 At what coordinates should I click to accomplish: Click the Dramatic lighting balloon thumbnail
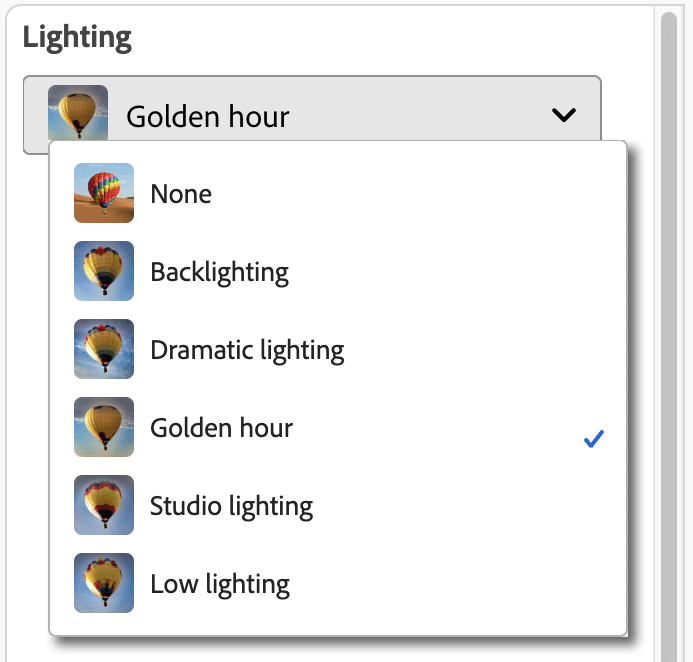pos(104,349)
